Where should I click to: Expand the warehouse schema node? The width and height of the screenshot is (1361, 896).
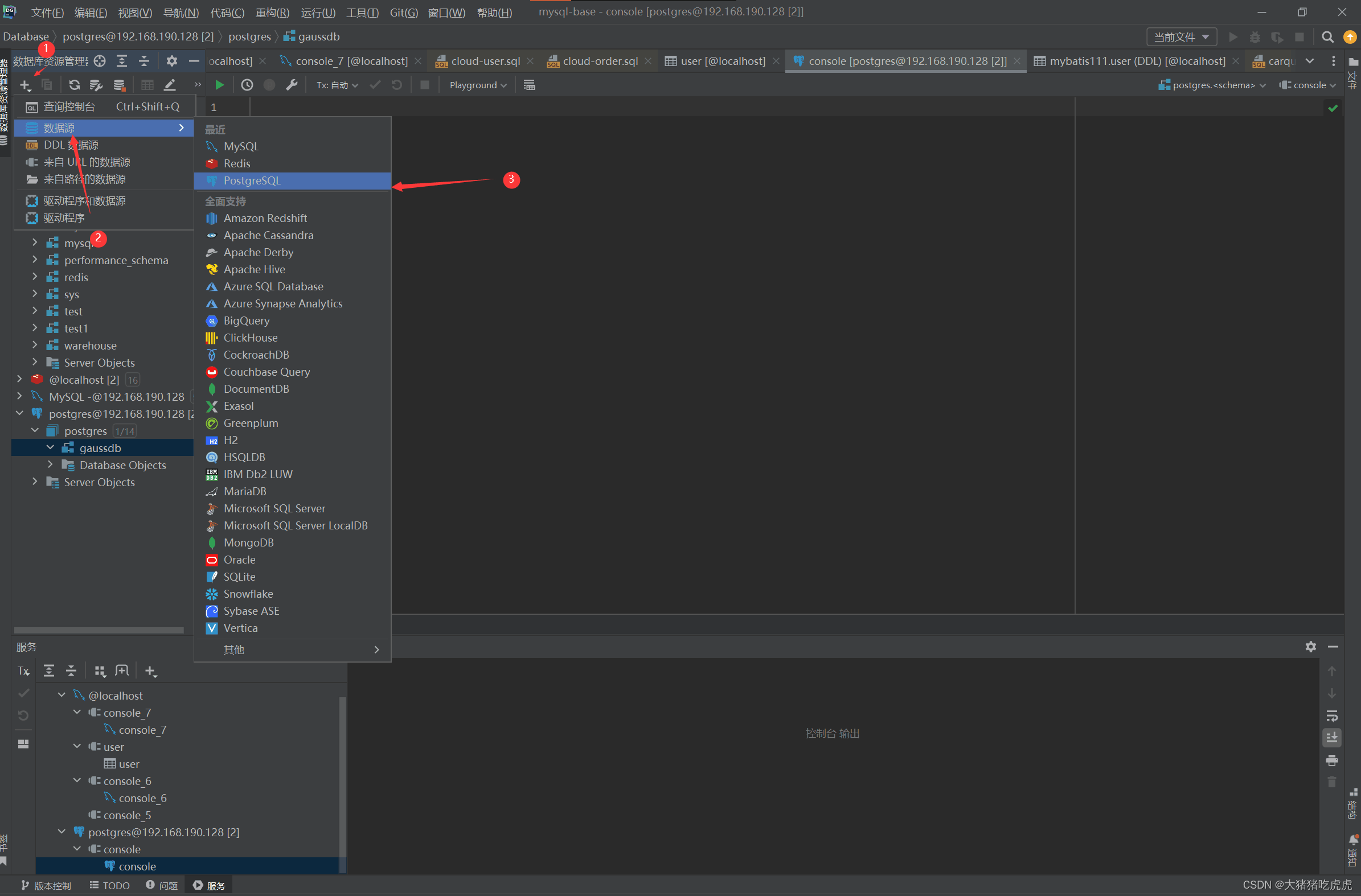coord(35,346)
